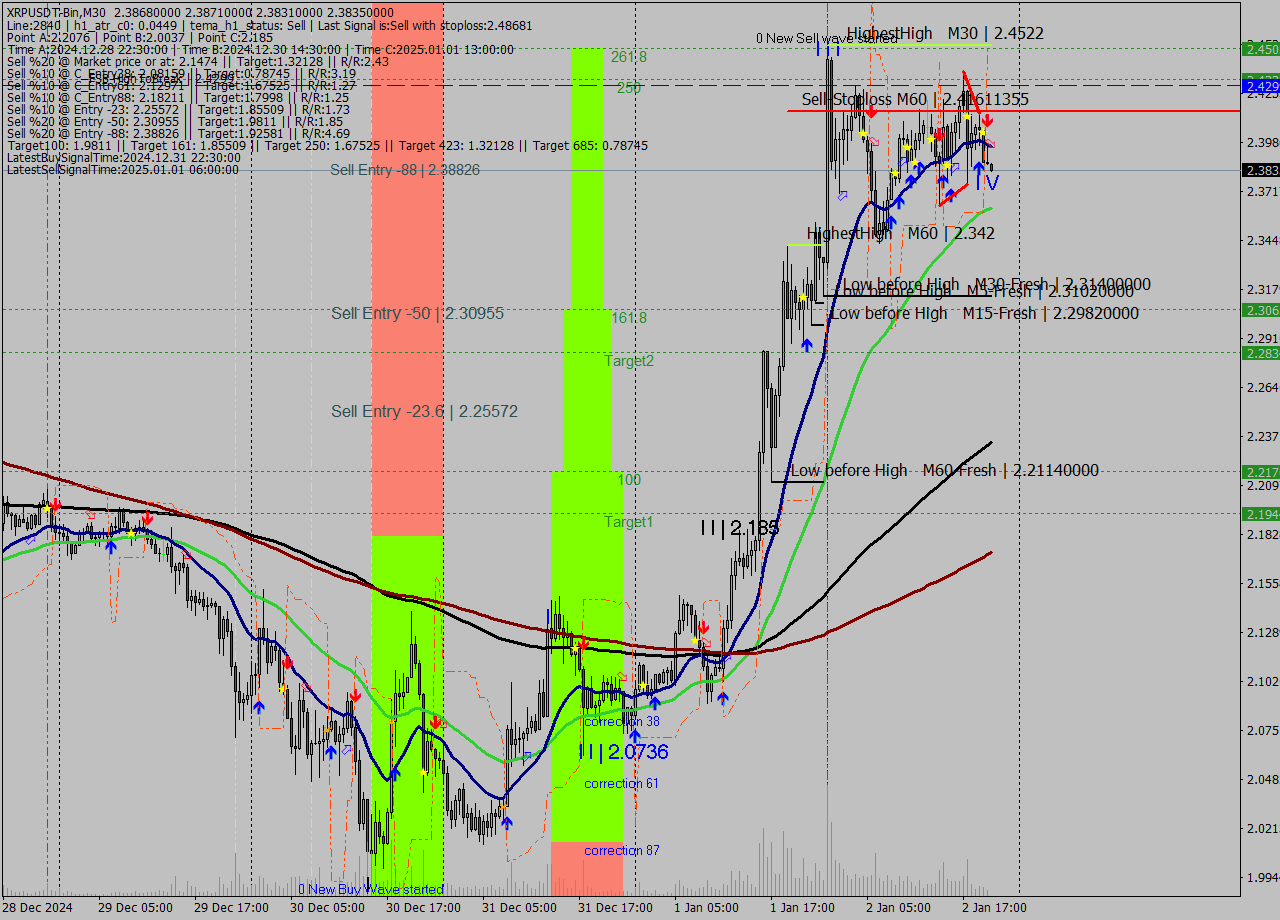Click the '29 Dec 17:00' time axis label

tap(231, 908)
